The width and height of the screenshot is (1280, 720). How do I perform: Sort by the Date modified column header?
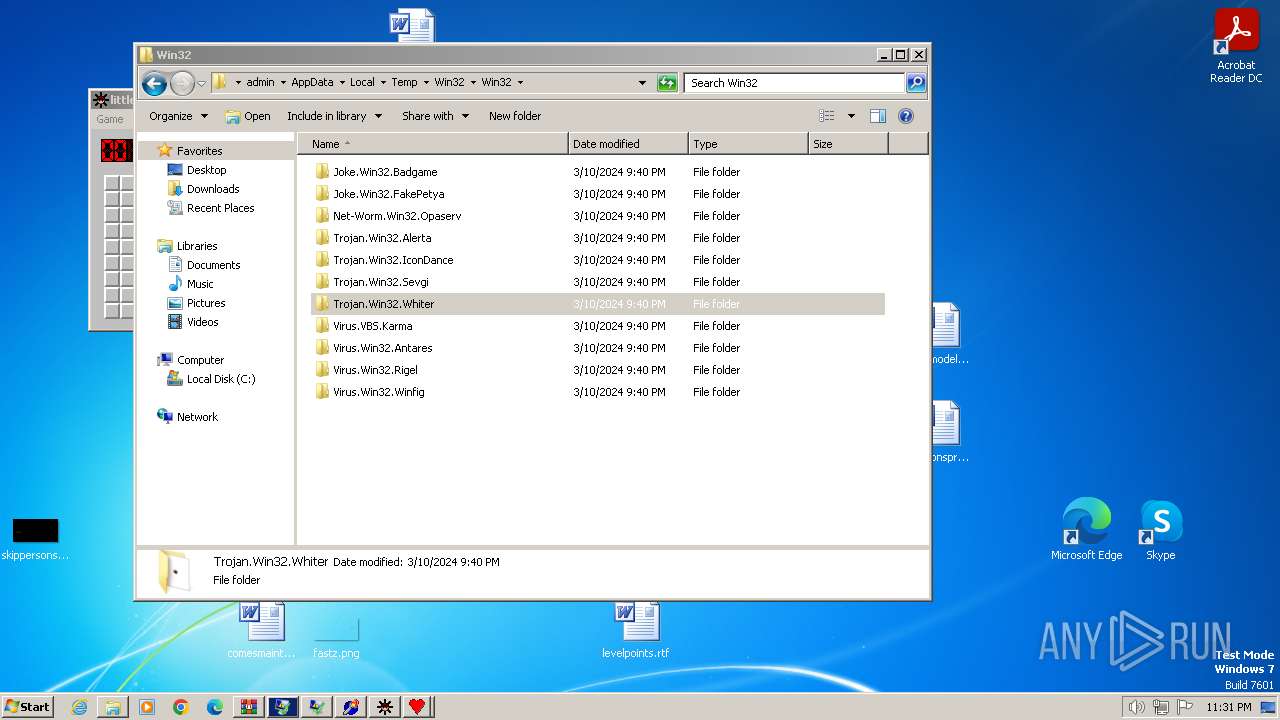628,144
